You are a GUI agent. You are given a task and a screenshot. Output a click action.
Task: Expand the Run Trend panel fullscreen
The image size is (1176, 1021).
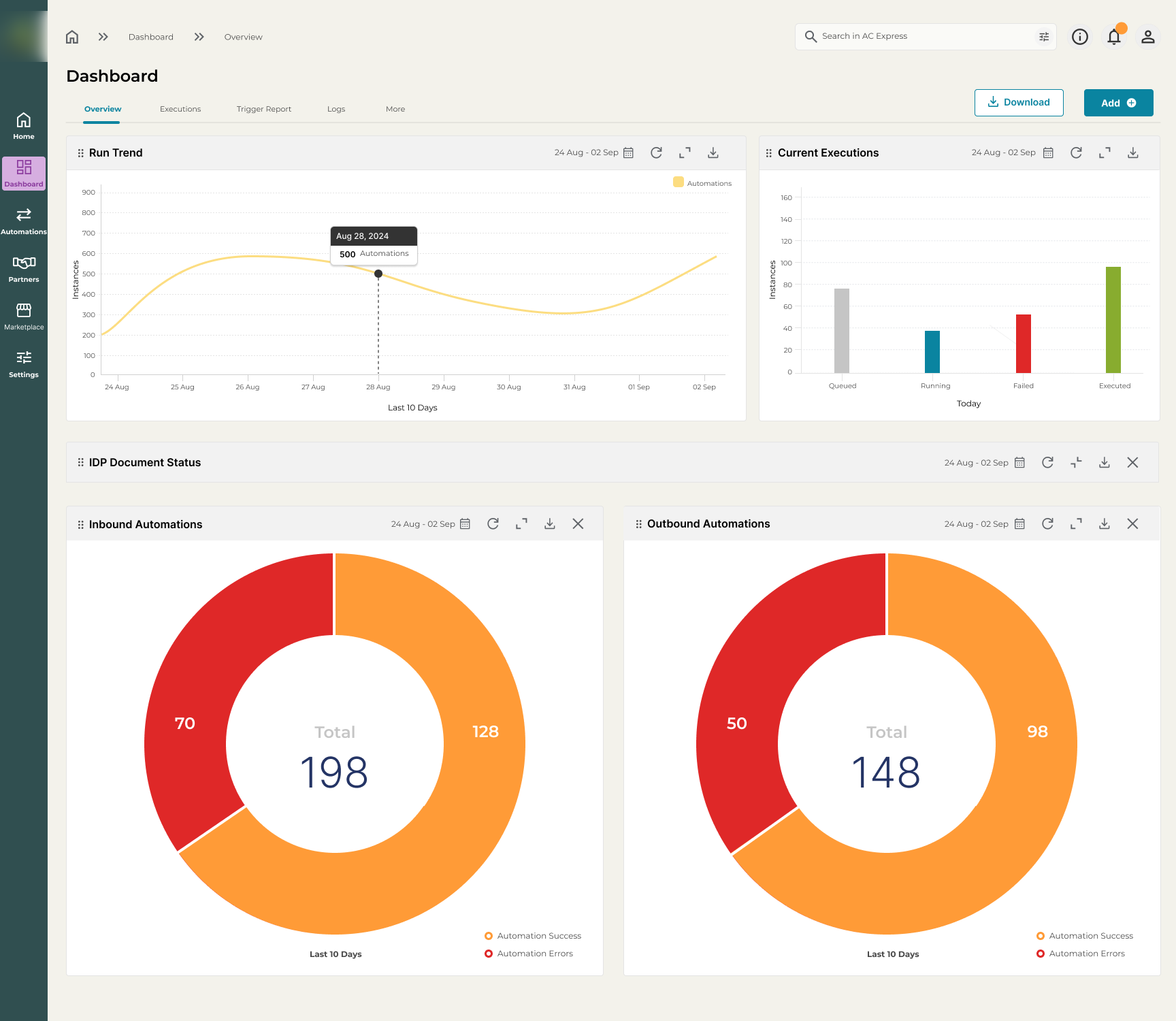coord(685,152)
